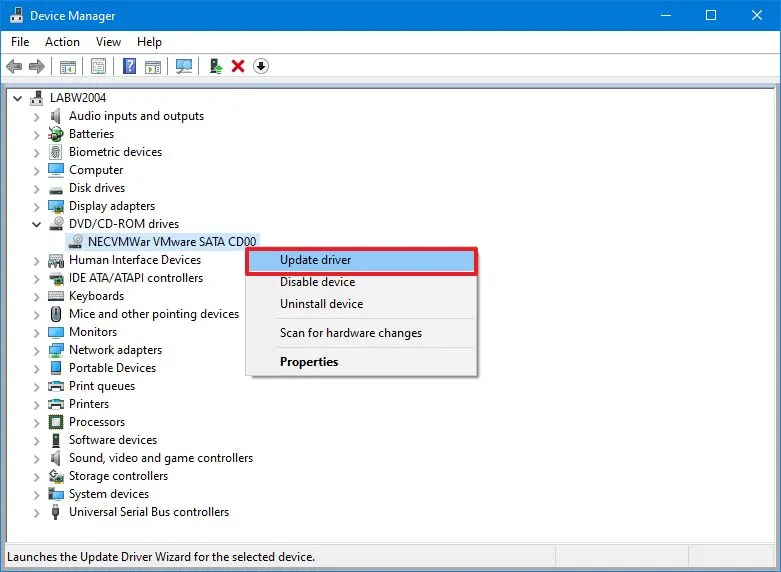Click the Processors chip icon
Image resolution: width=781 pixels, height=572 pixels.
56,422
